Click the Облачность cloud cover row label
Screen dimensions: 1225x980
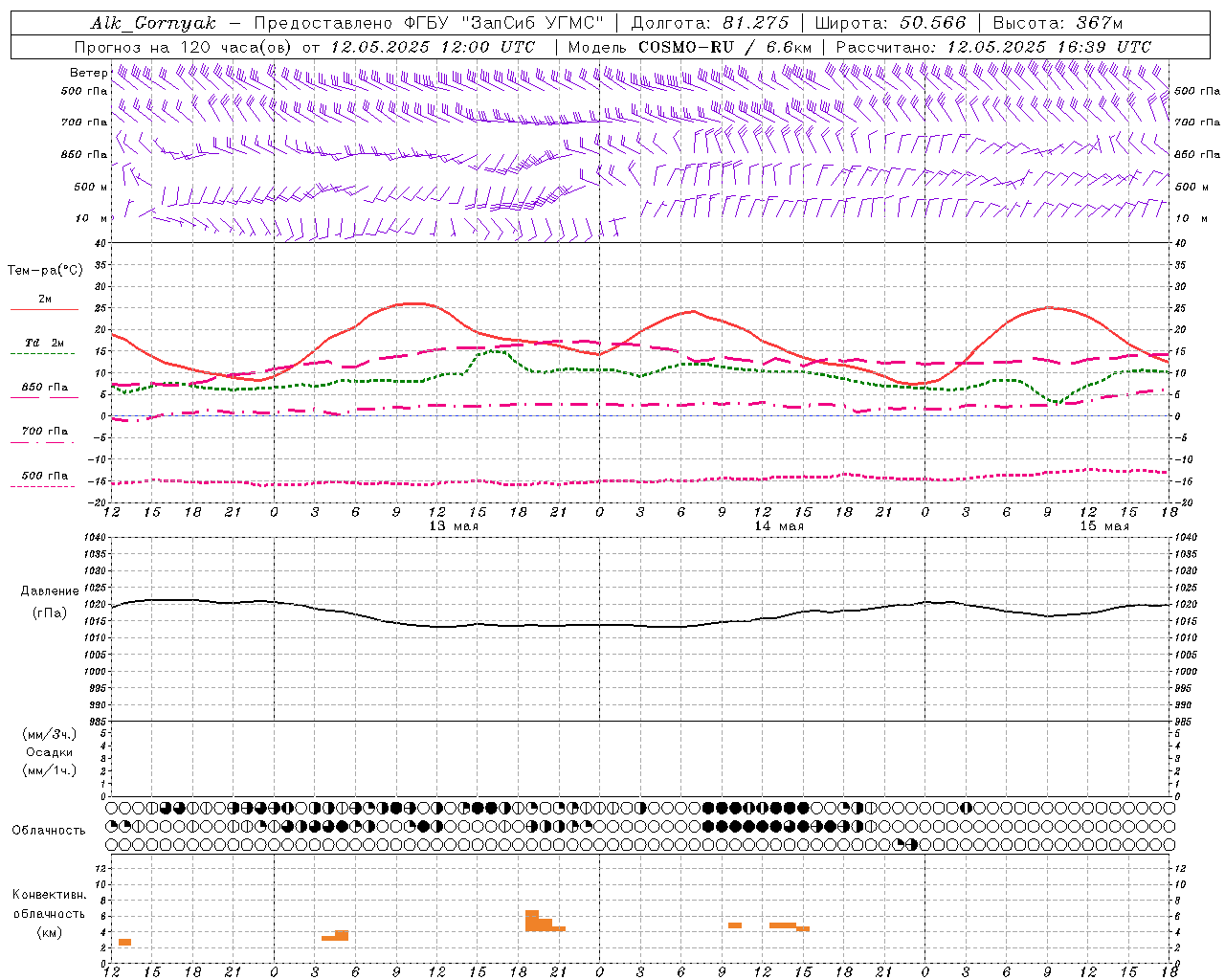pyautogui.click(x=49, y=831)
